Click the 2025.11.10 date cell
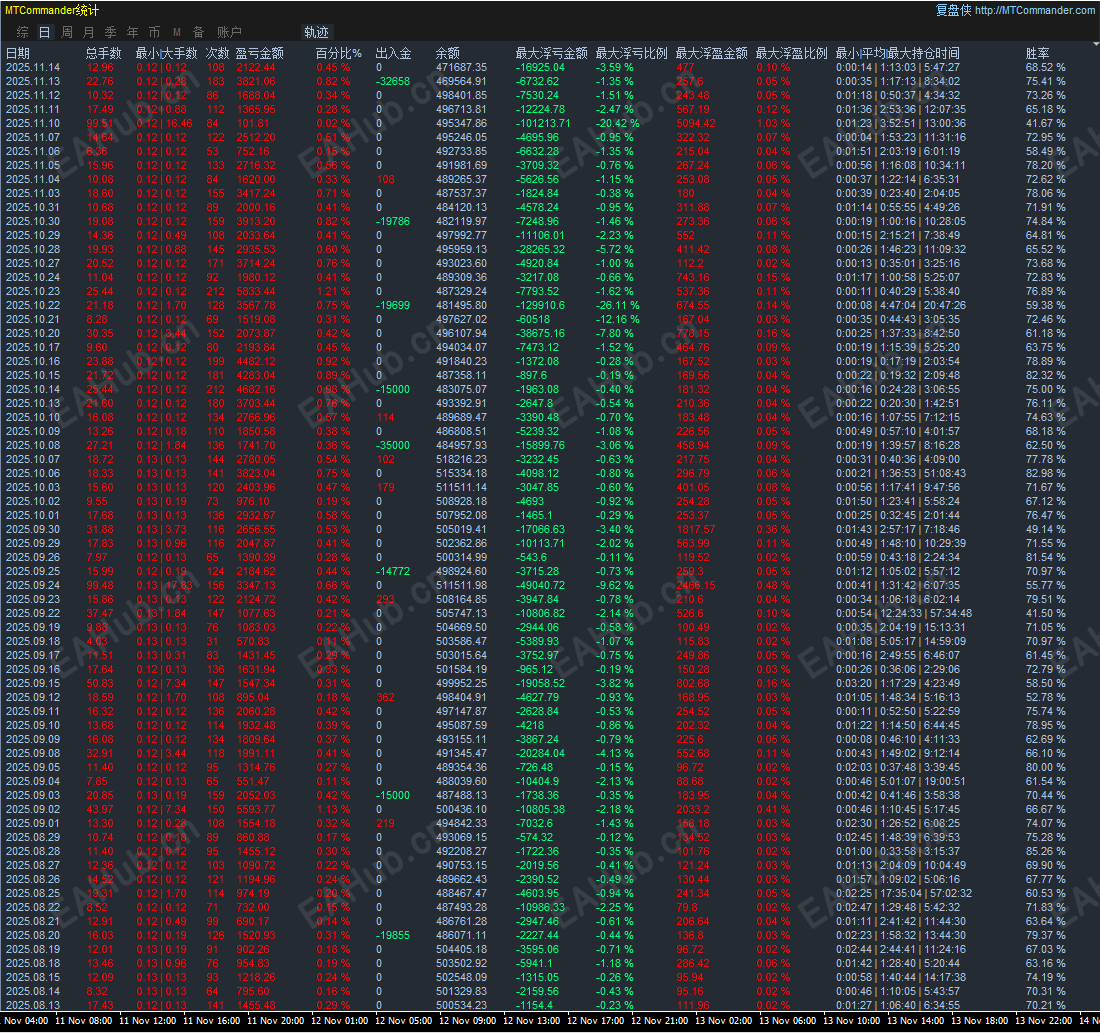 point(33,123)
